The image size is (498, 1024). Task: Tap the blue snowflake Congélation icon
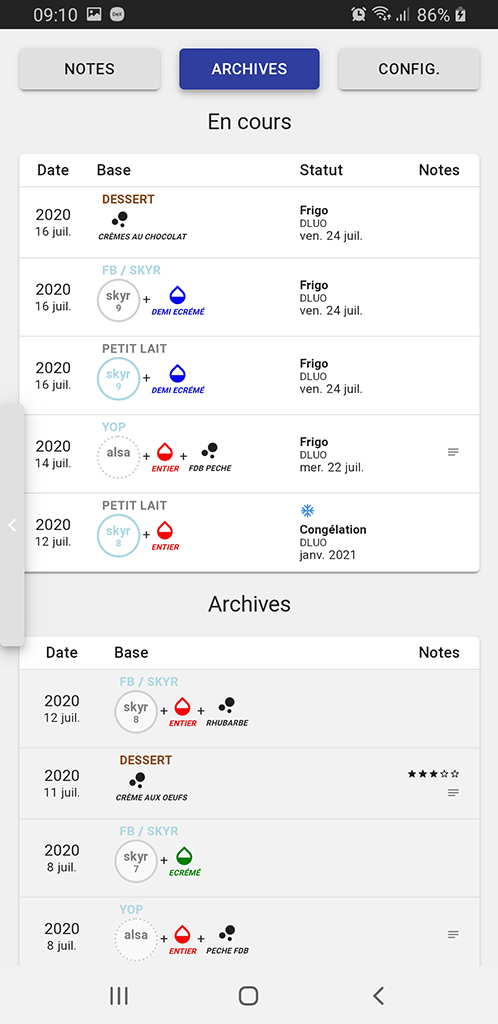(x=307, y=510)
